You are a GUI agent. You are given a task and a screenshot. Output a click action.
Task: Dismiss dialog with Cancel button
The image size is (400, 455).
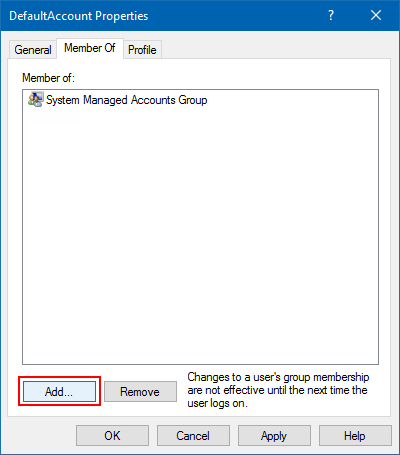193,436
